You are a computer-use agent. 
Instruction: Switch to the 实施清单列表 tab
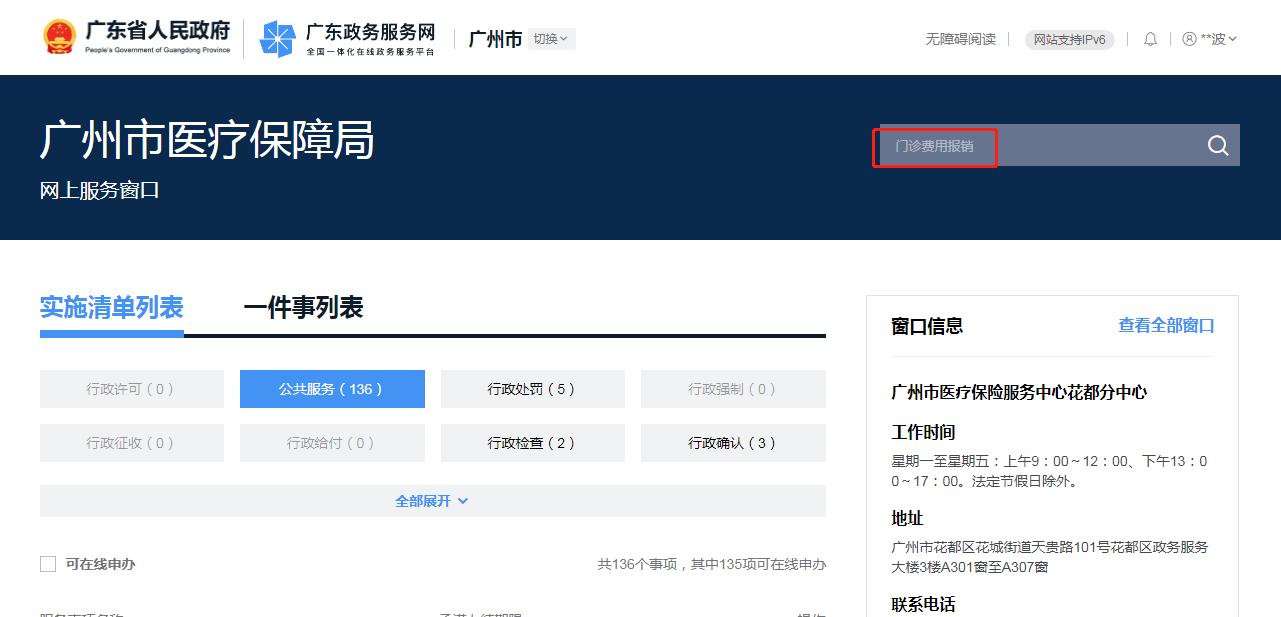[111, 308]
